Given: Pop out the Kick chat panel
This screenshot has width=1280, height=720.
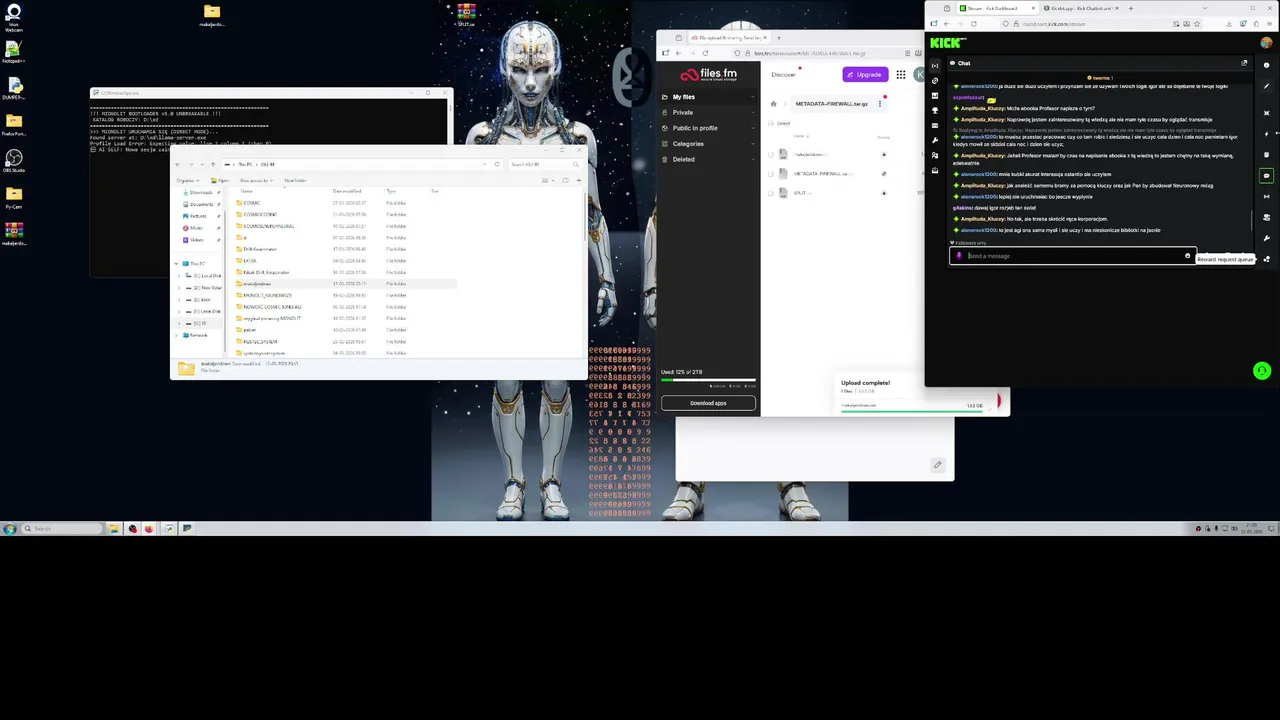Looking at the screenshot, I should pyautogui.click(x=1244, y=63).
